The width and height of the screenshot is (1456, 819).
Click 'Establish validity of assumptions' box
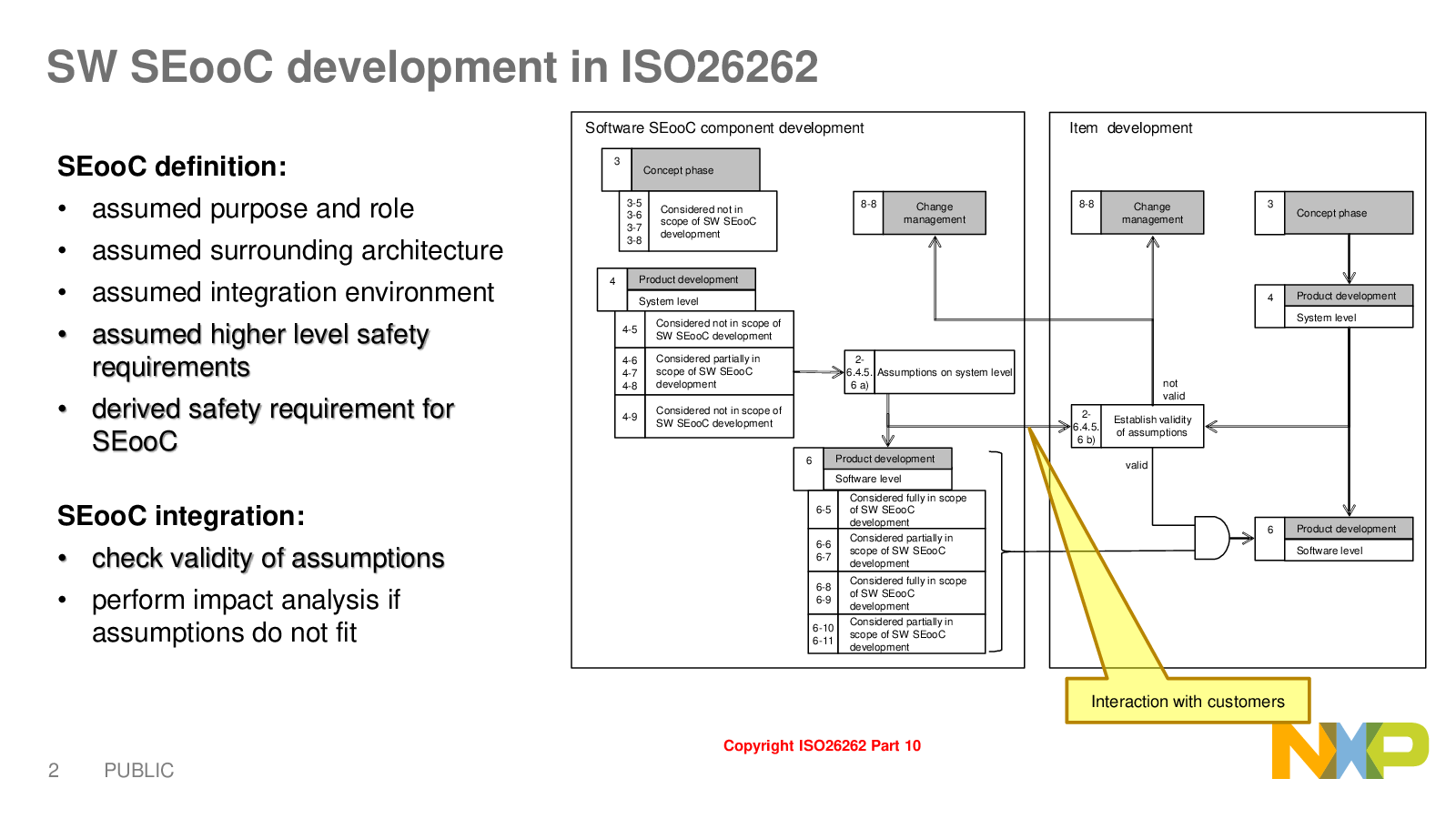1137,426
